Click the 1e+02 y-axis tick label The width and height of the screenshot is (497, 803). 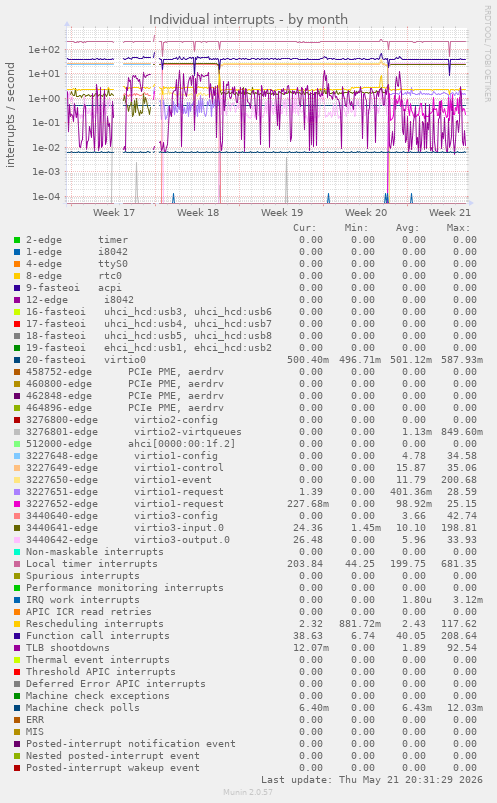(x=44, y=50)
